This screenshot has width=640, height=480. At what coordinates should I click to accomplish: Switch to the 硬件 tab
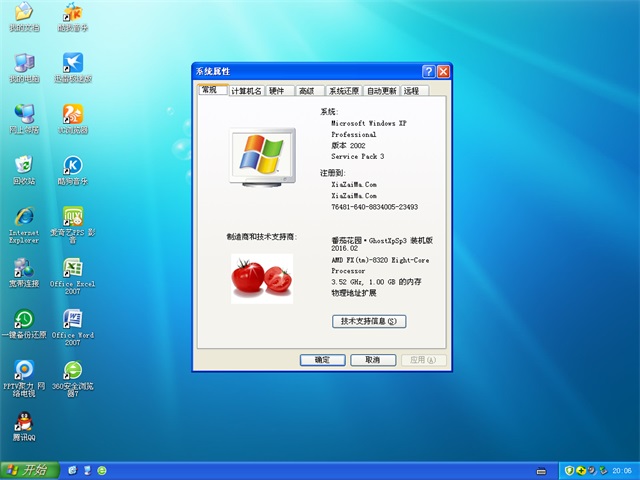[x=277, y=91]
